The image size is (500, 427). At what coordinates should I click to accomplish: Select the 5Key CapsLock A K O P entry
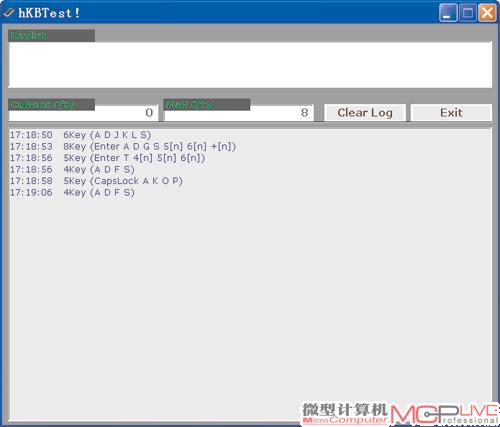[96, 181]
